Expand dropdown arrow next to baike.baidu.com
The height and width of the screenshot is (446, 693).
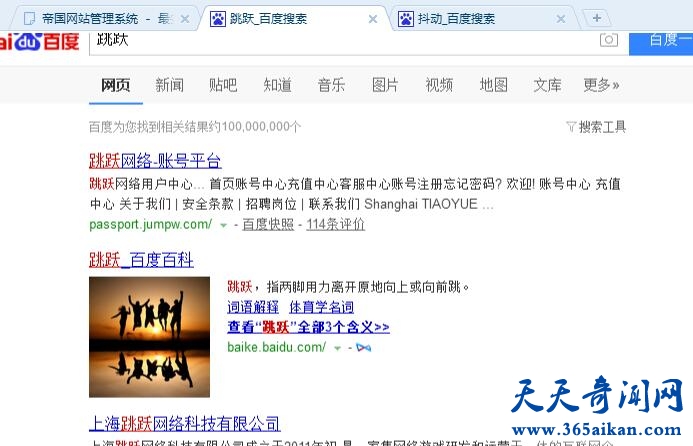click(338, 348)
